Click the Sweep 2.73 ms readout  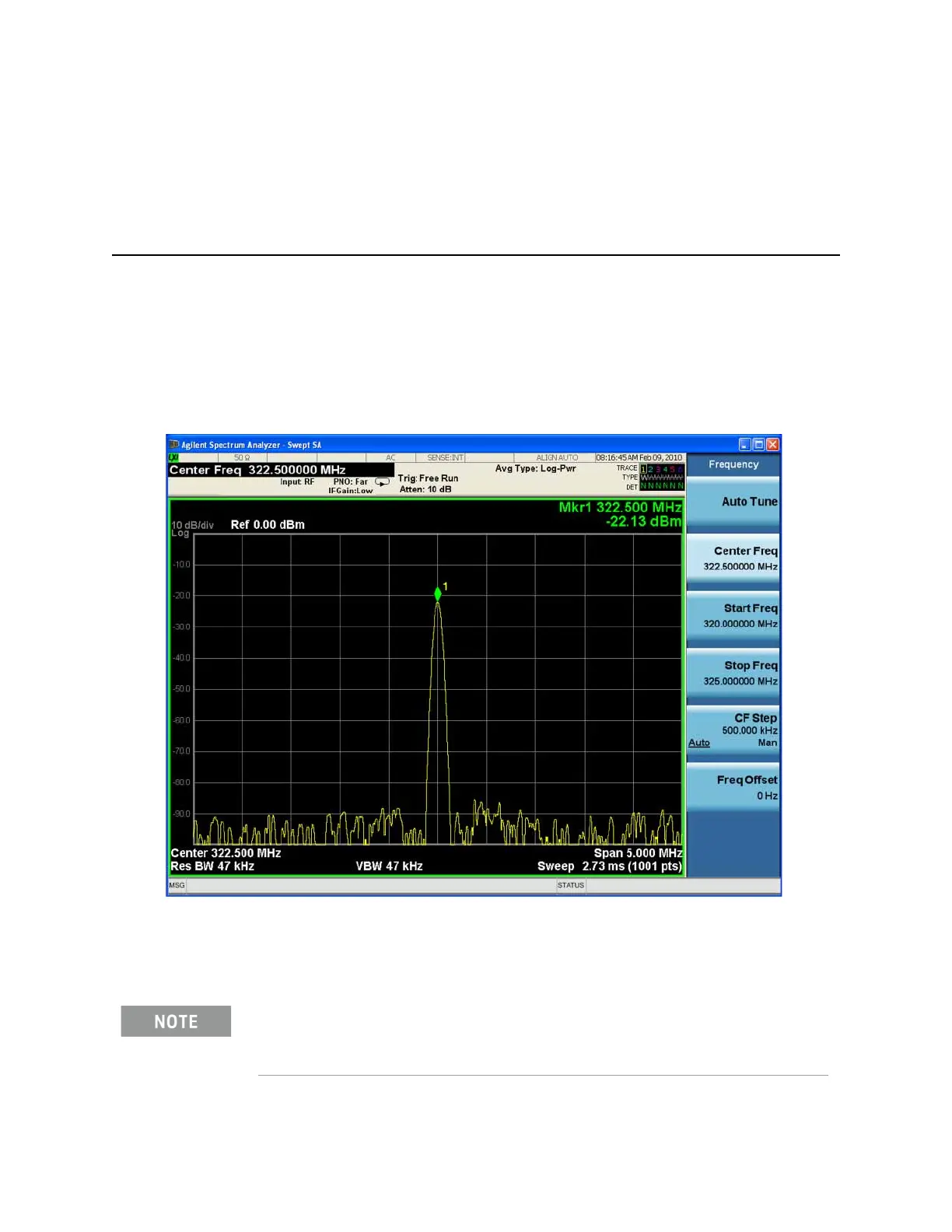click(610, 866)
